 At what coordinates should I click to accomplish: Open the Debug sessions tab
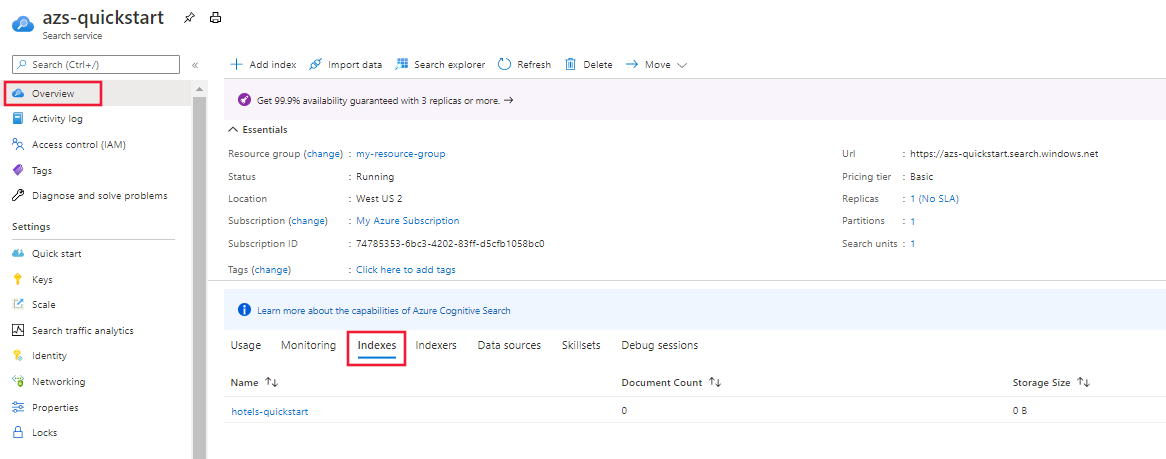click(x=660, y=345)
